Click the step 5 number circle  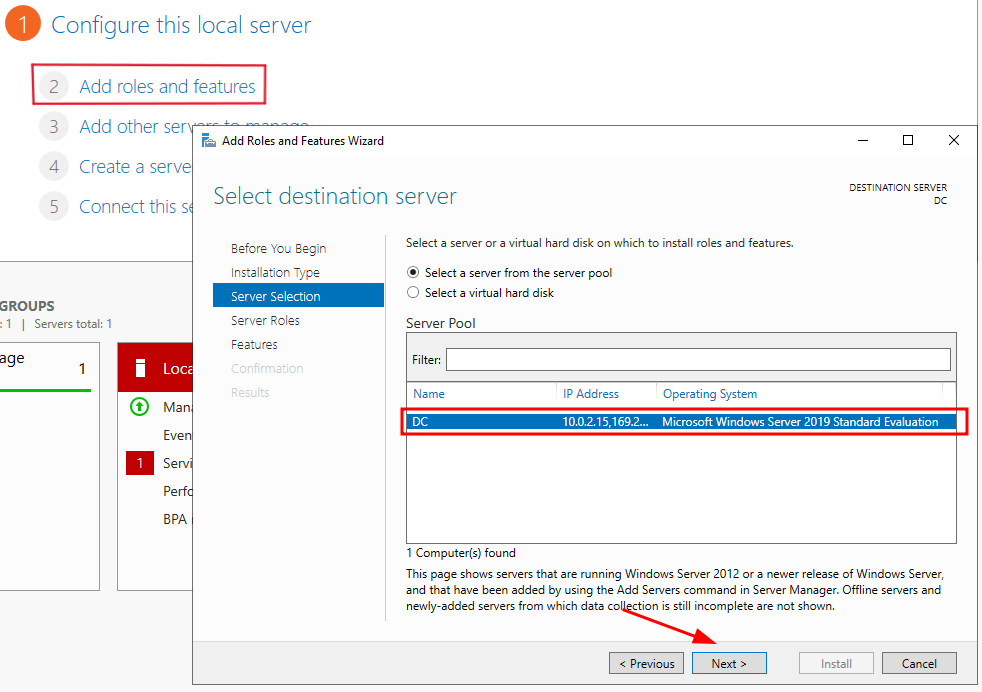[55, 207]
